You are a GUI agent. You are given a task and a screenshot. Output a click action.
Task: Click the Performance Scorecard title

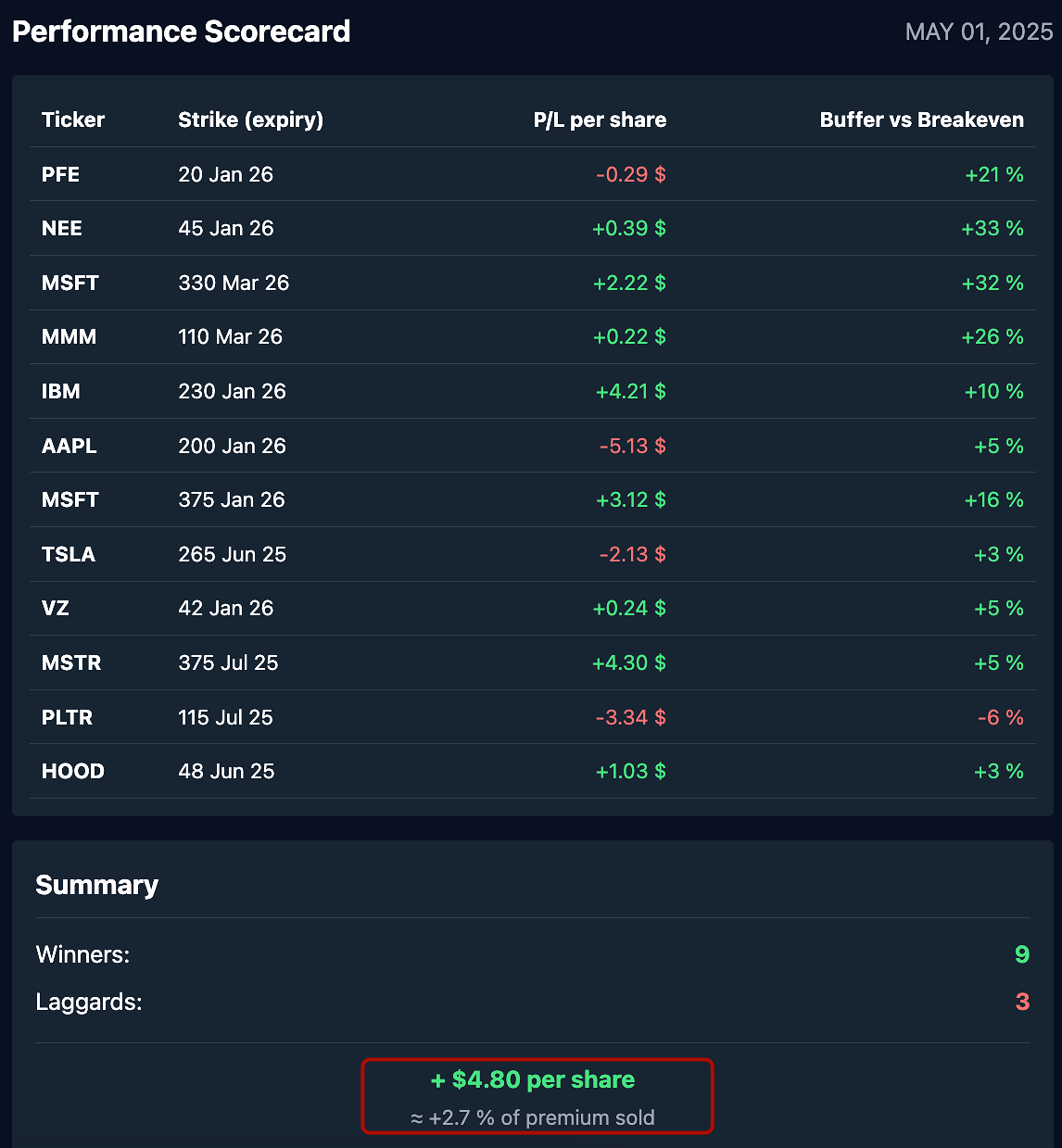pos(182,32)
